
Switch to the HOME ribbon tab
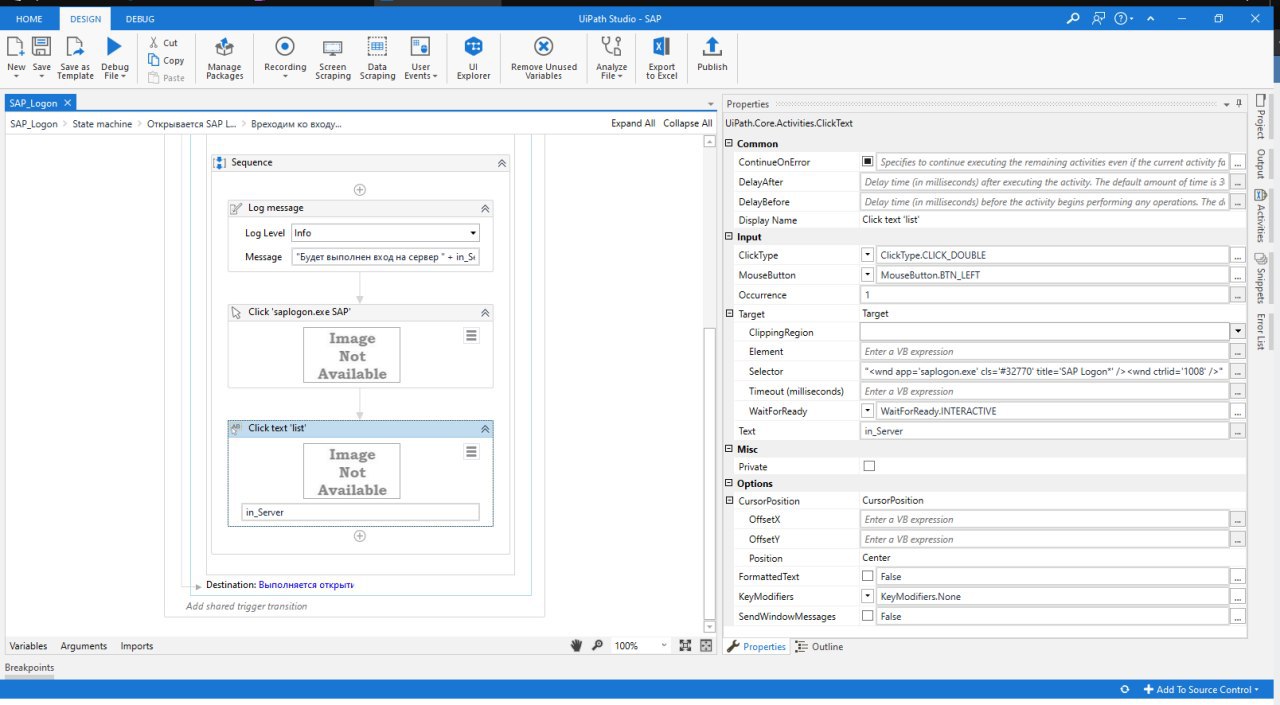pyautogui.click(x=29, y=19)
